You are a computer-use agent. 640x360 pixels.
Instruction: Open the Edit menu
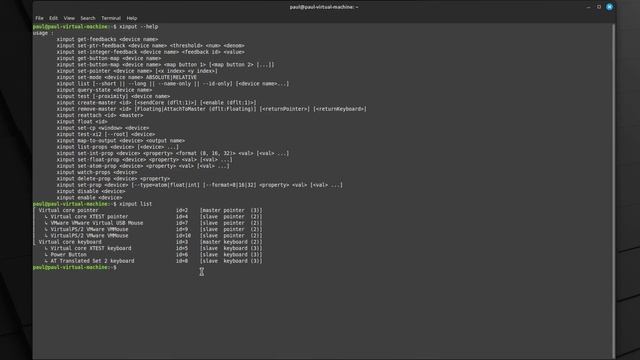point(53,18)
